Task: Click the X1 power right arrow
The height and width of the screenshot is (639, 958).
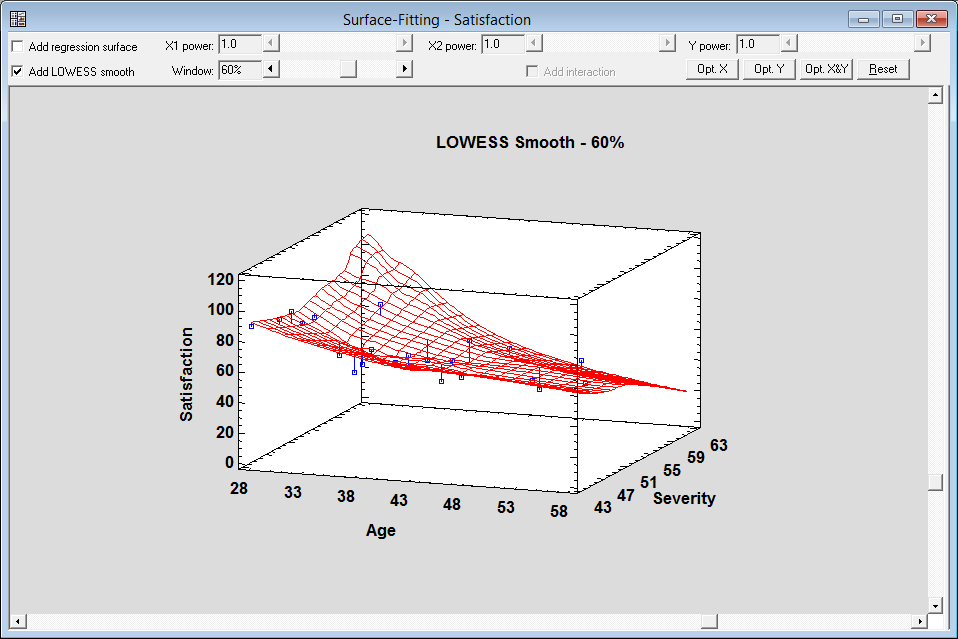Action: [x=404, y=44]
